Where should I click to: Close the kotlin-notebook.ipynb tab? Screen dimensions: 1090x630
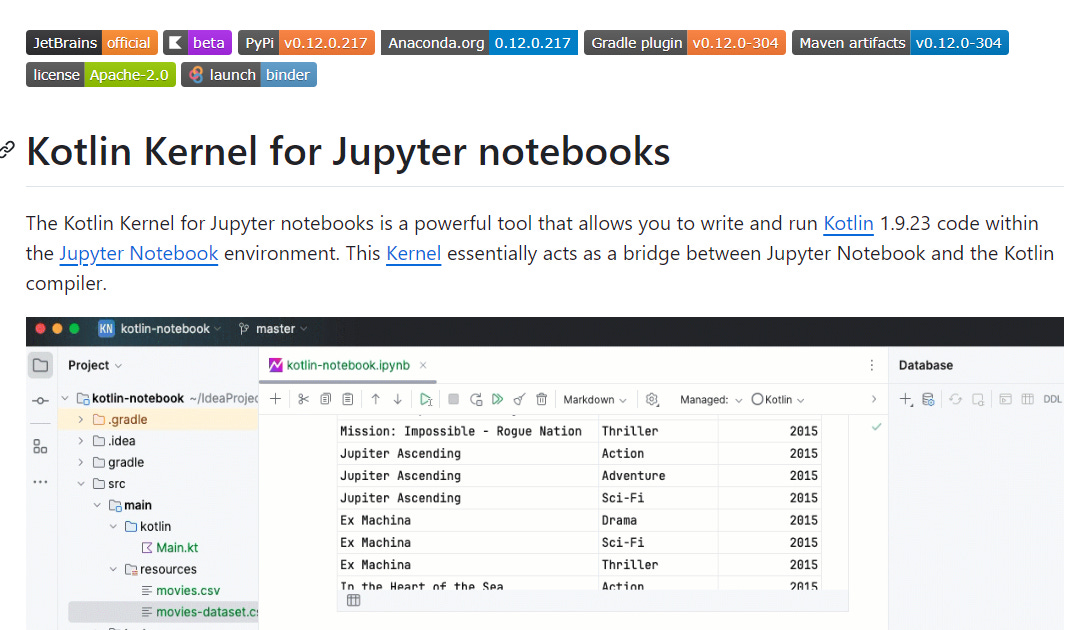click(x=423, y=365)
